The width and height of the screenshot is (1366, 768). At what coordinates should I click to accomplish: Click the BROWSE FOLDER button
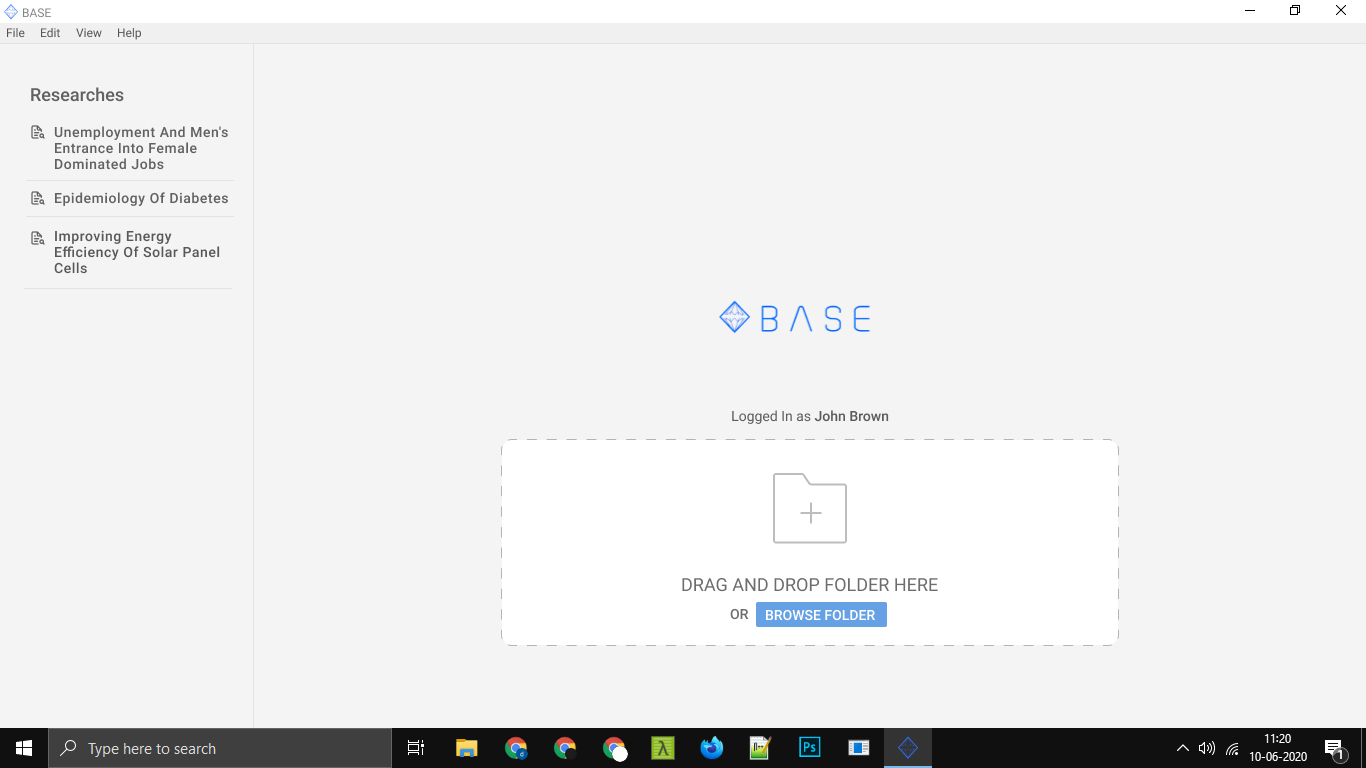point(821,615)
